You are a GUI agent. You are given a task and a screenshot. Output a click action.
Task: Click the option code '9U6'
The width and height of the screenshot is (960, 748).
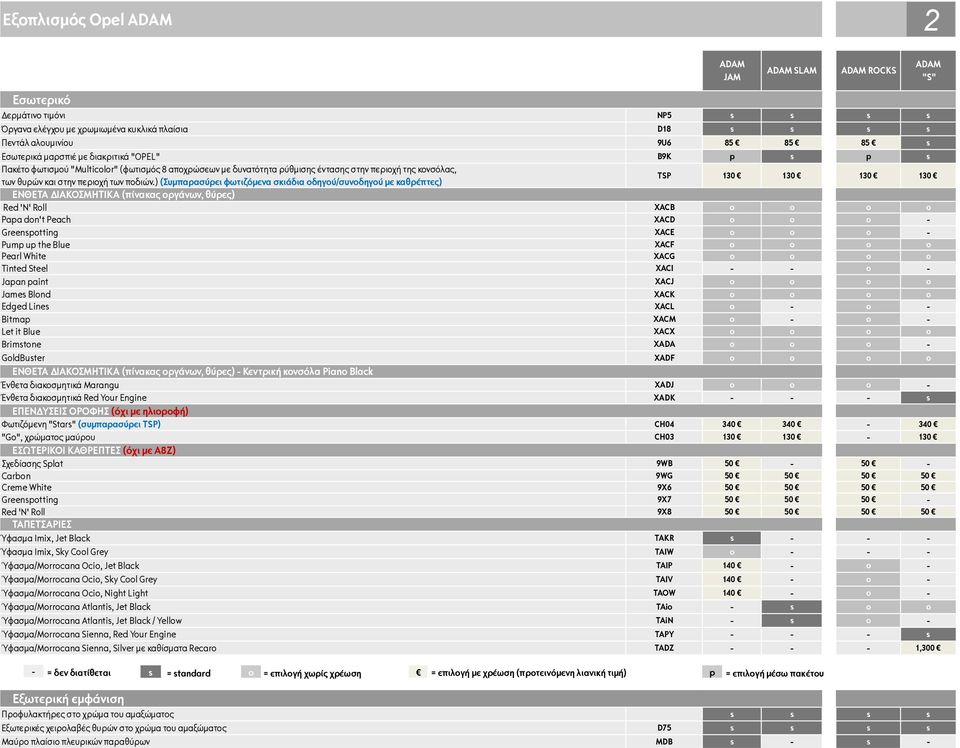click(x=664, y=143)
